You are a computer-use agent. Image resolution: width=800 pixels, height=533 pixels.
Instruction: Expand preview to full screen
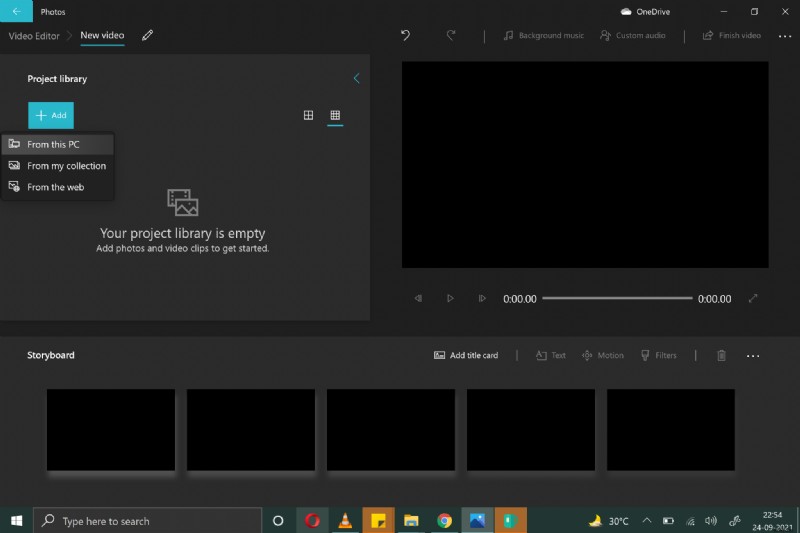click(x=753, y=298)
